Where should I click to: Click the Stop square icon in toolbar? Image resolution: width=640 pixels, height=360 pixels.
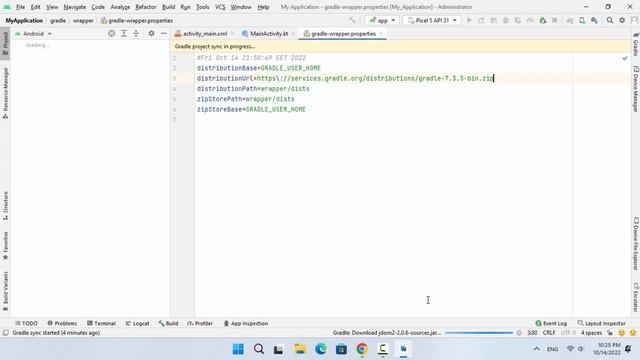555,20
